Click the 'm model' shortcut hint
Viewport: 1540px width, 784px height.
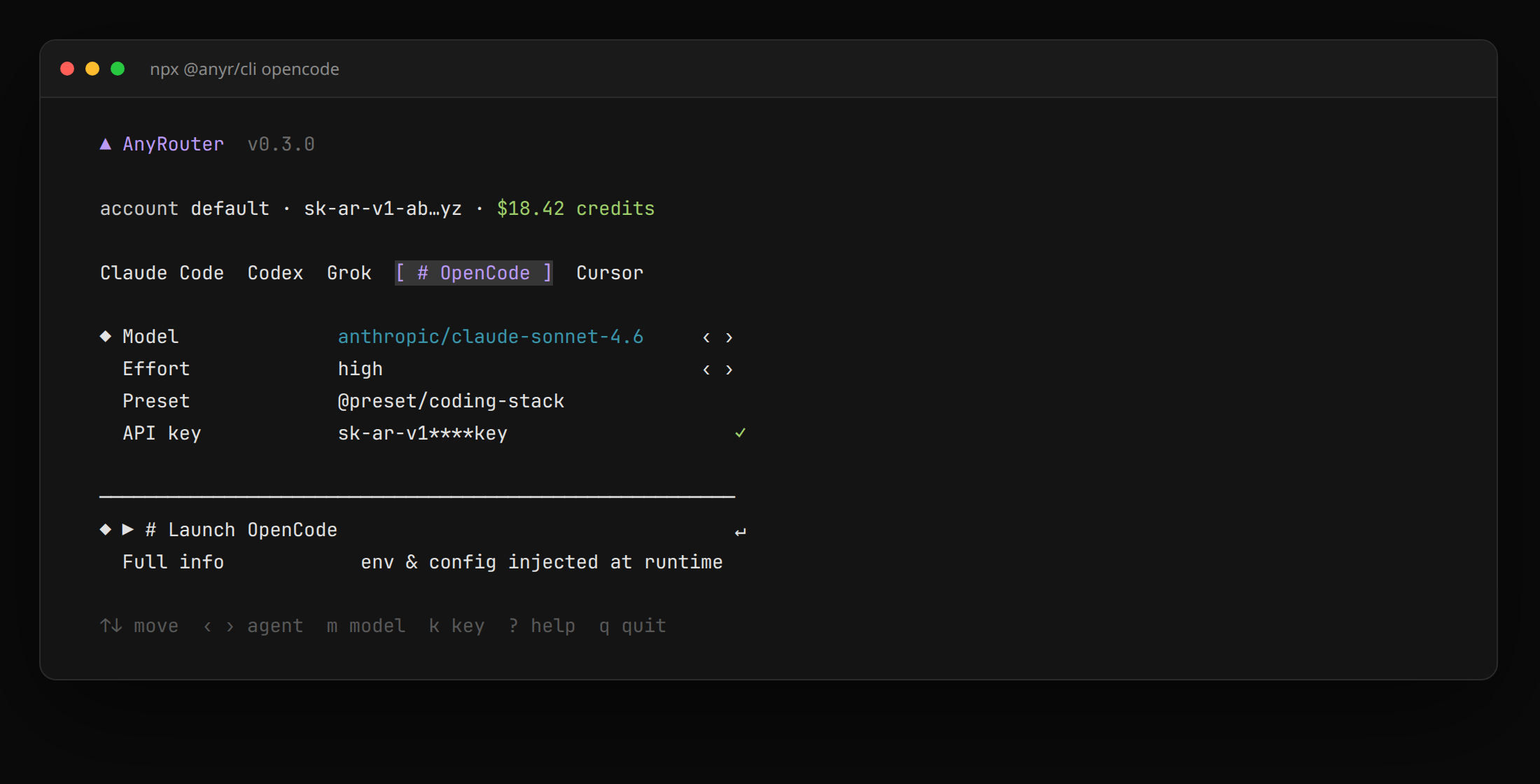click(366, 626)
